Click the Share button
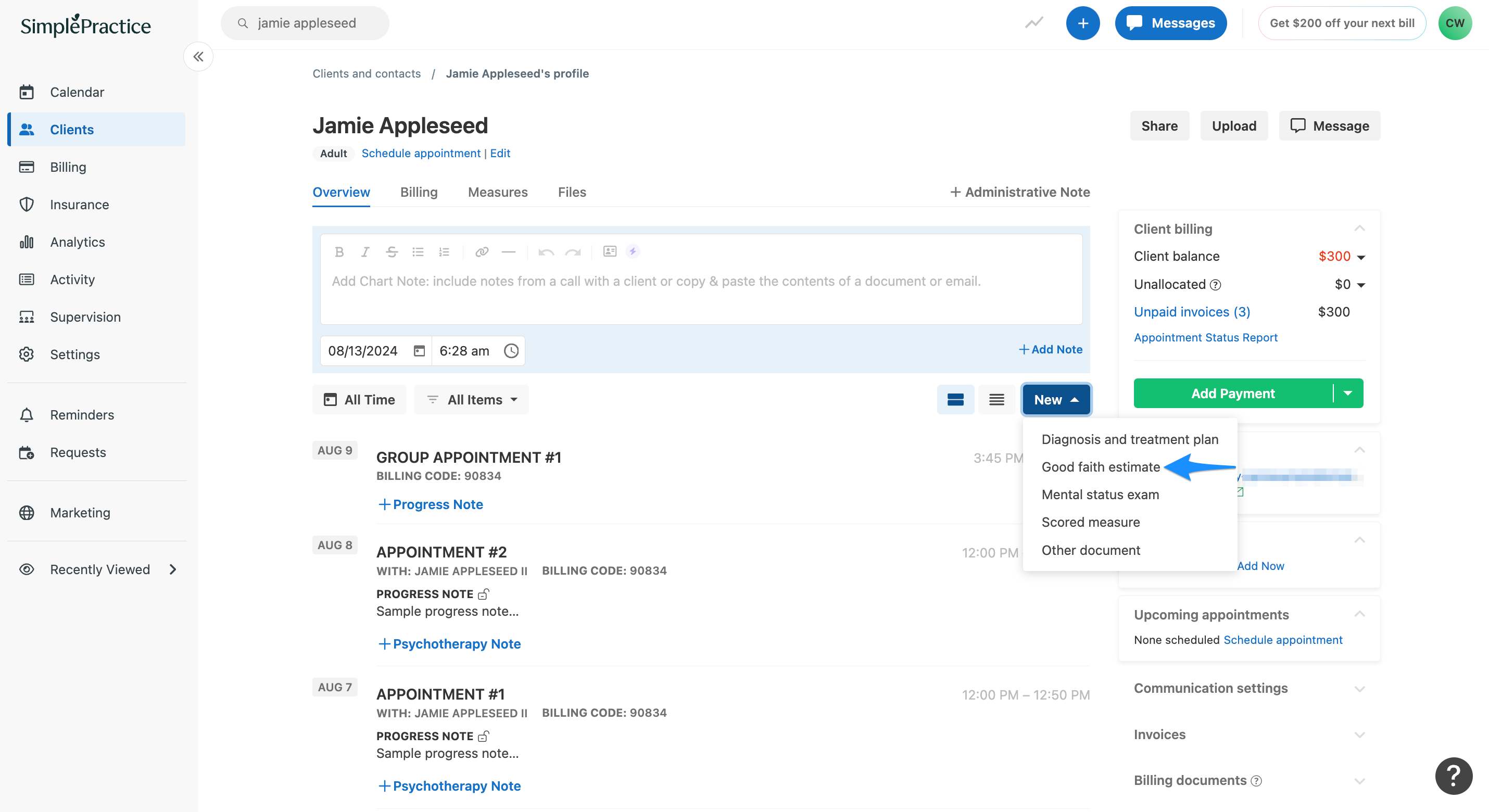 click(x=1159, y=126)
